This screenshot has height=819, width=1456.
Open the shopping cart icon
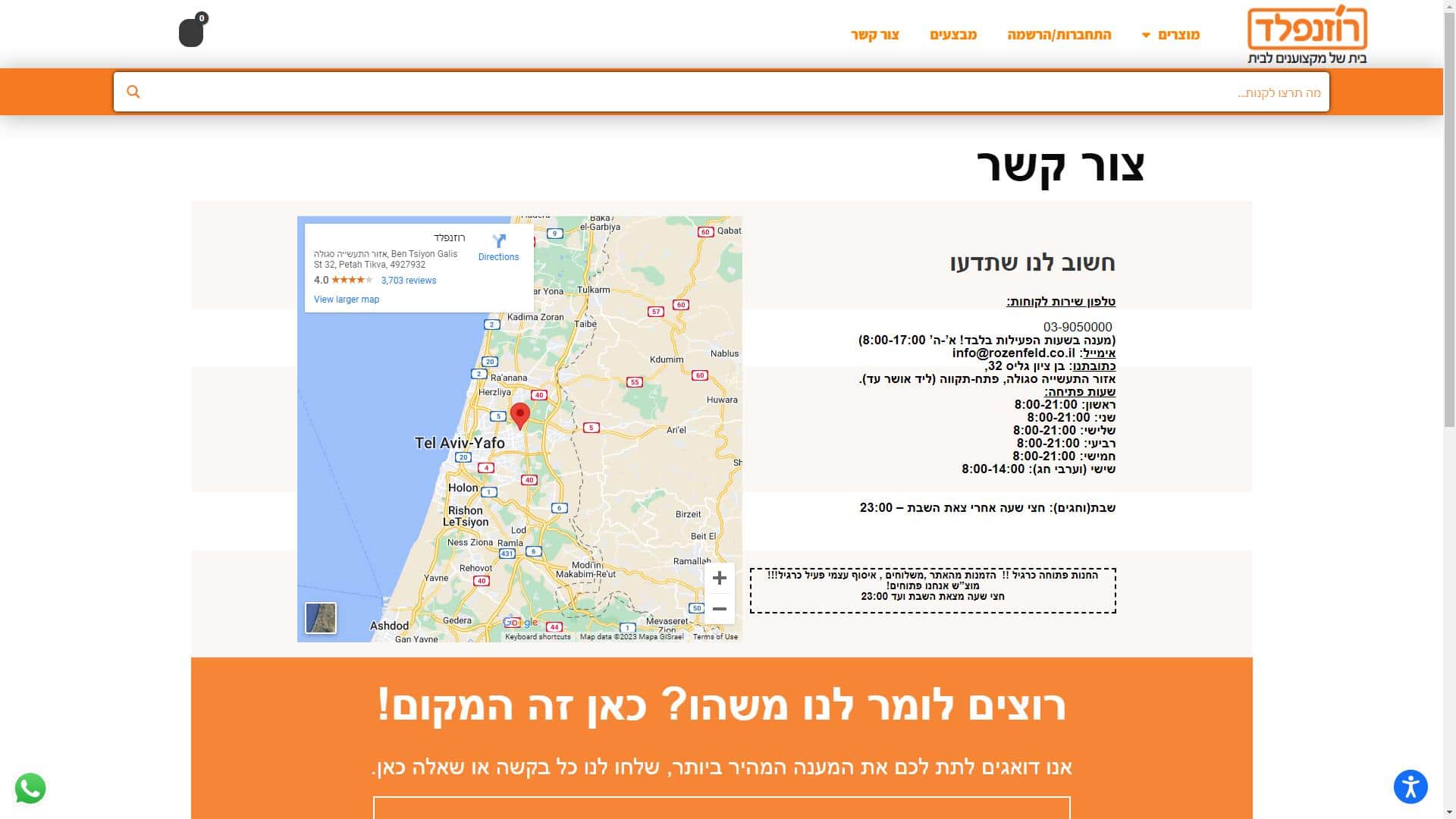(191, 32)
